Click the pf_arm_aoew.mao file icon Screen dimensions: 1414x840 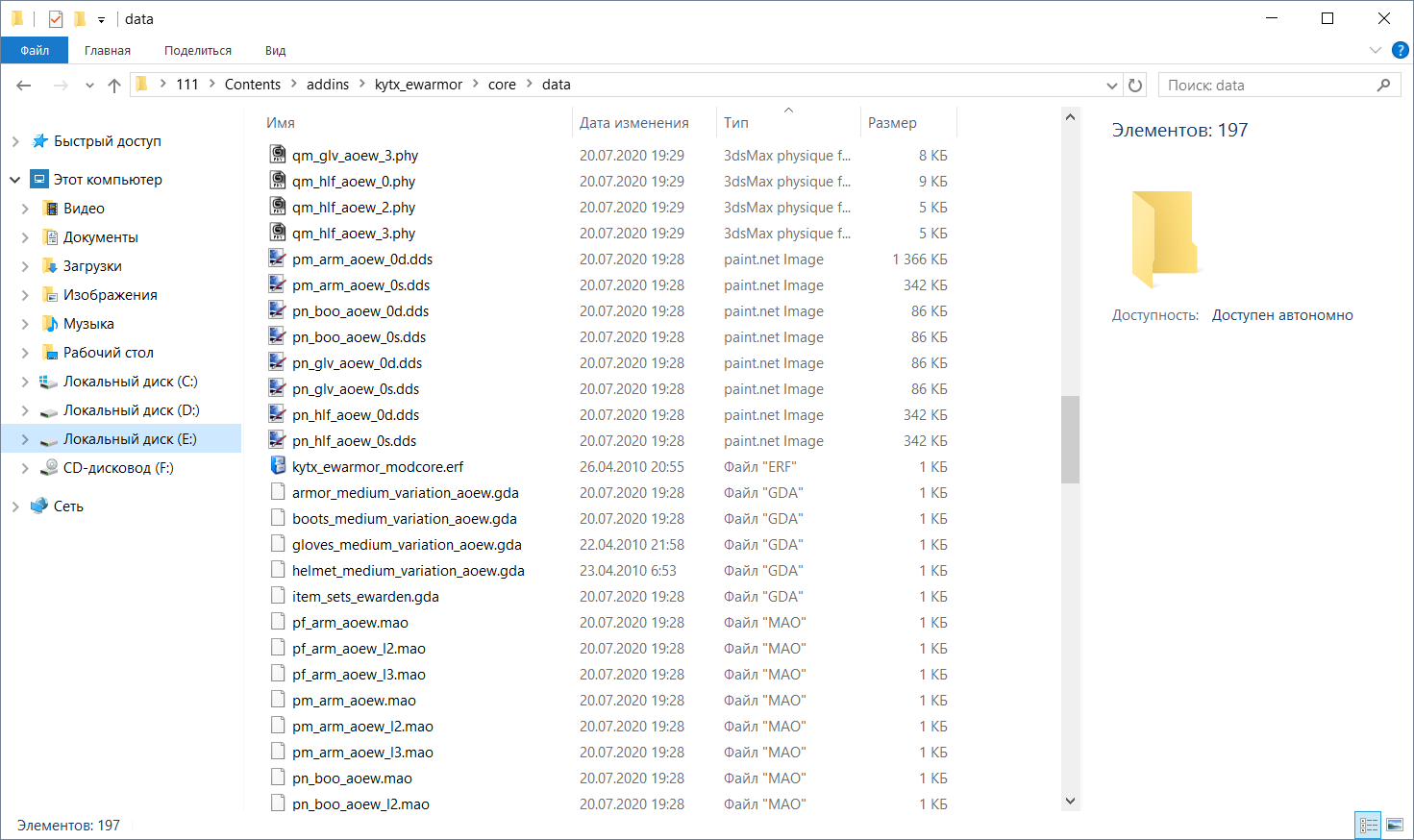pos(277,622)
